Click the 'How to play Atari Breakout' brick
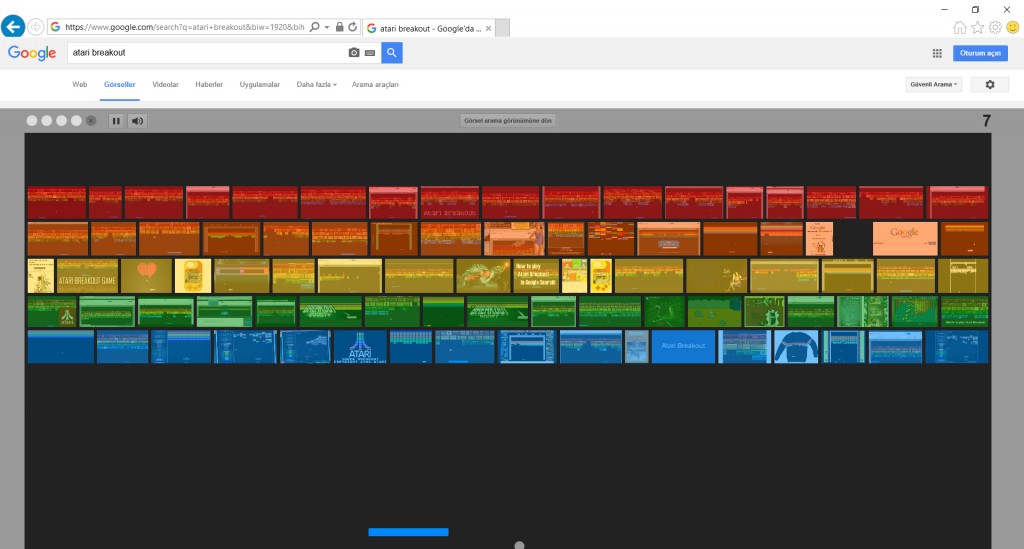The image size is (1024, 549). pos(536,276)
